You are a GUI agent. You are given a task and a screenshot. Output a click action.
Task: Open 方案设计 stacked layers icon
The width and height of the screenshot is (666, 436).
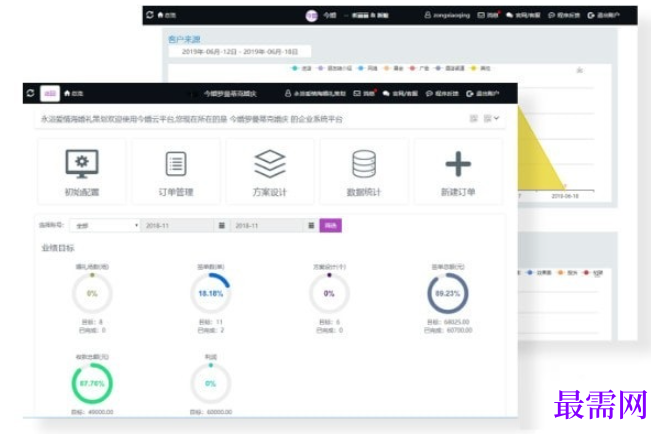(270, 164)
